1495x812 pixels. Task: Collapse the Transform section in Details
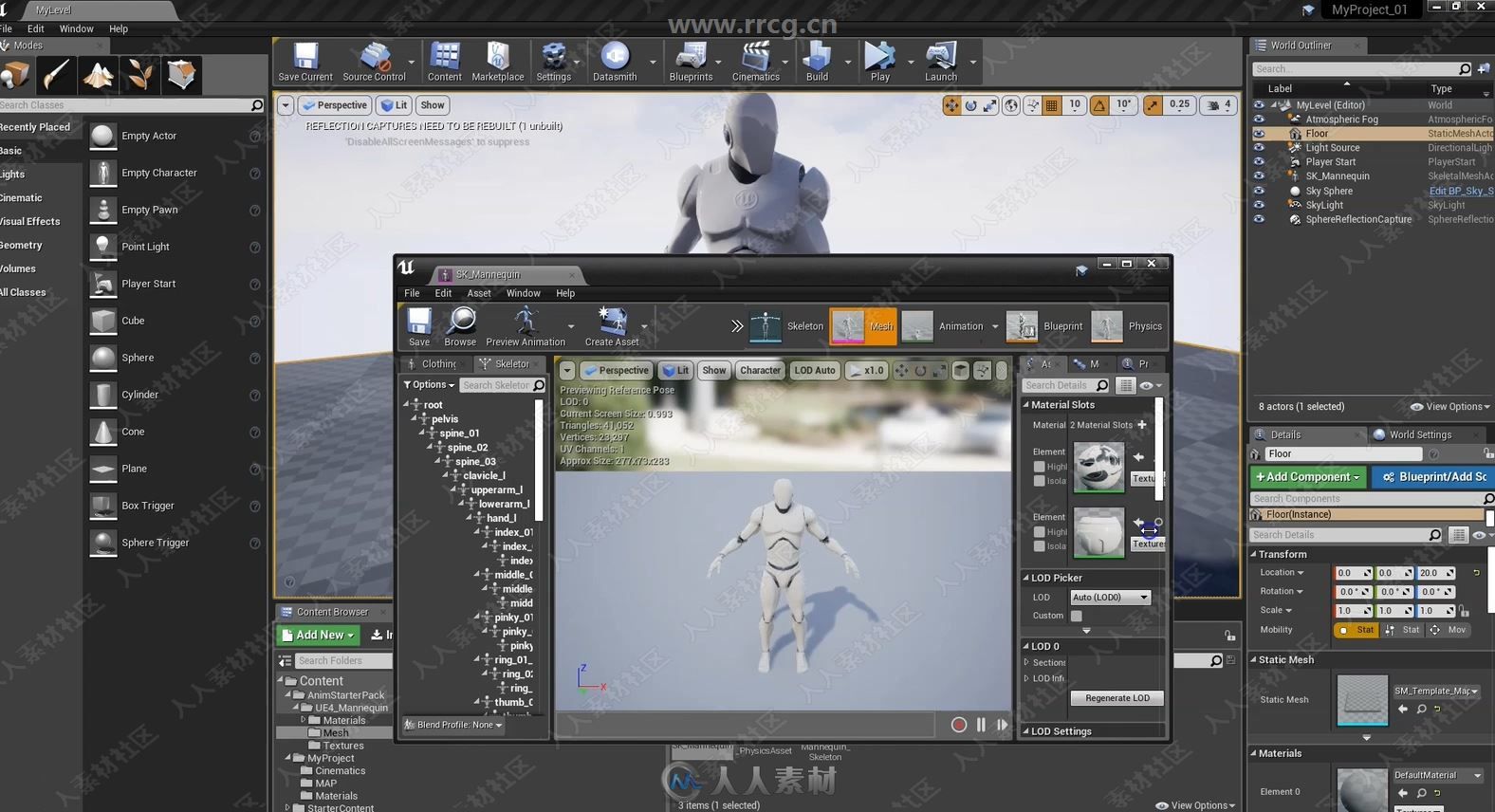[1253, 554]
